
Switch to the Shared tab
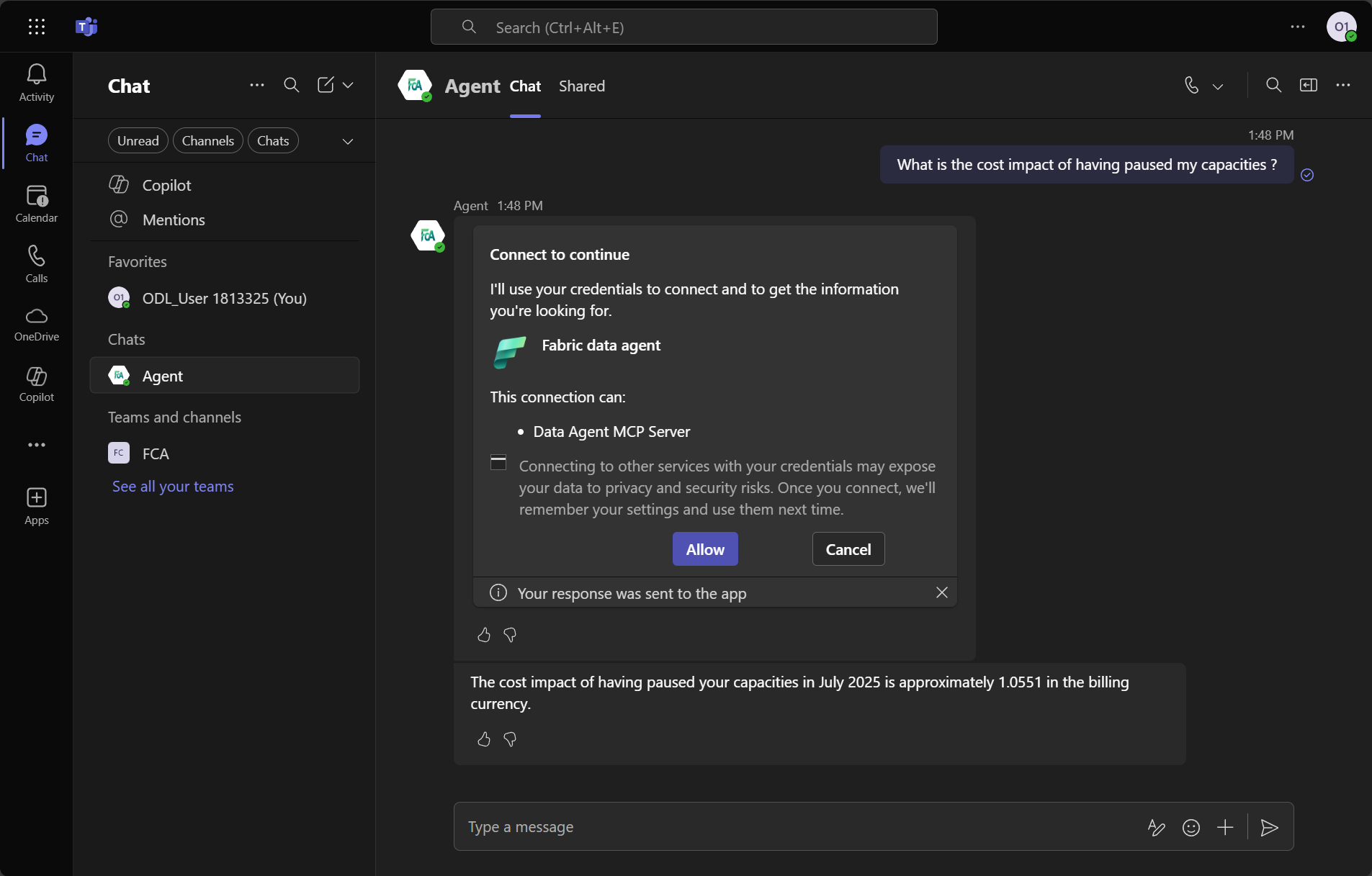pos(582,86)
